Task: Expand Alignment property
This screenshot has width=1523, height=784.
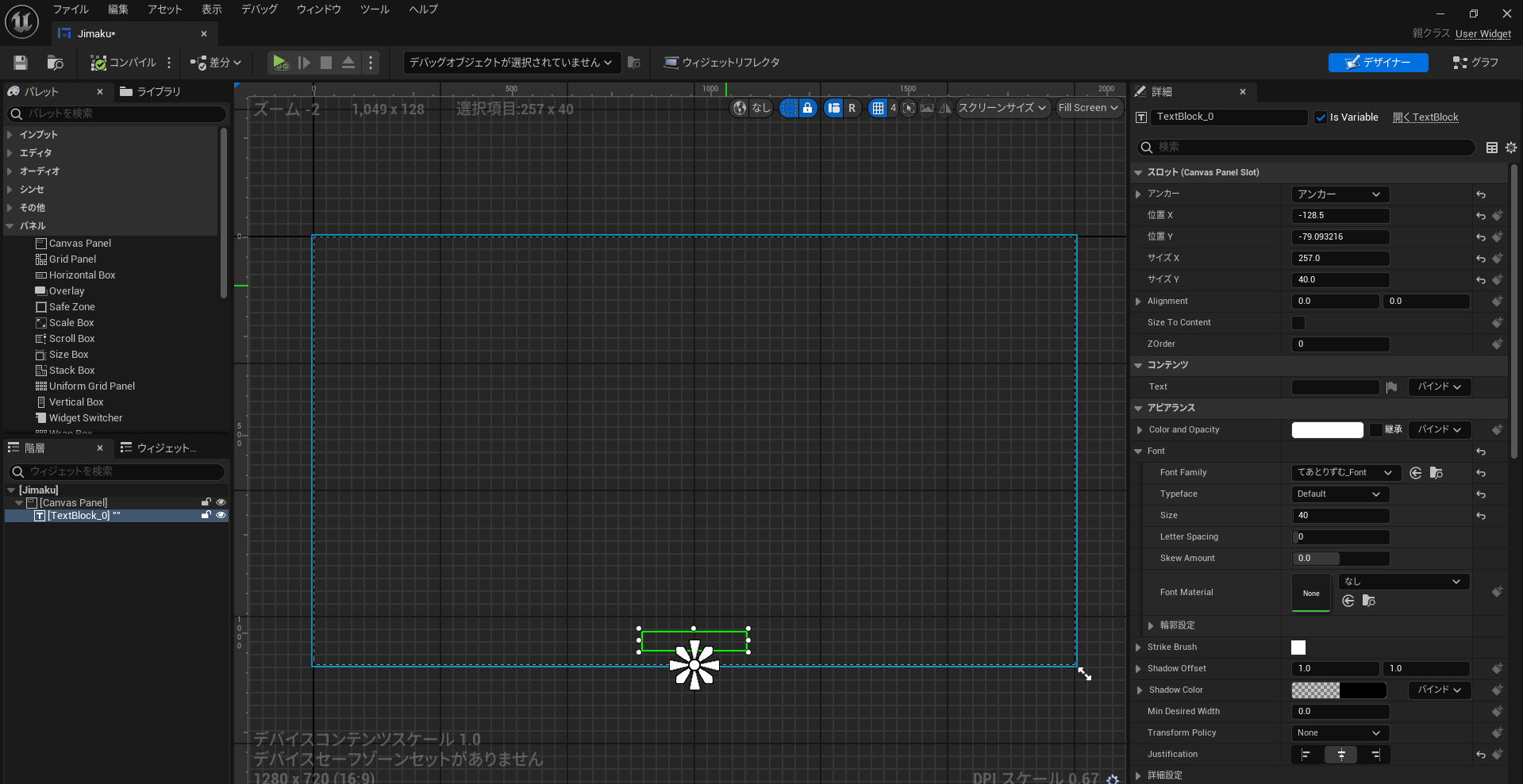Action: point(1138,302)
